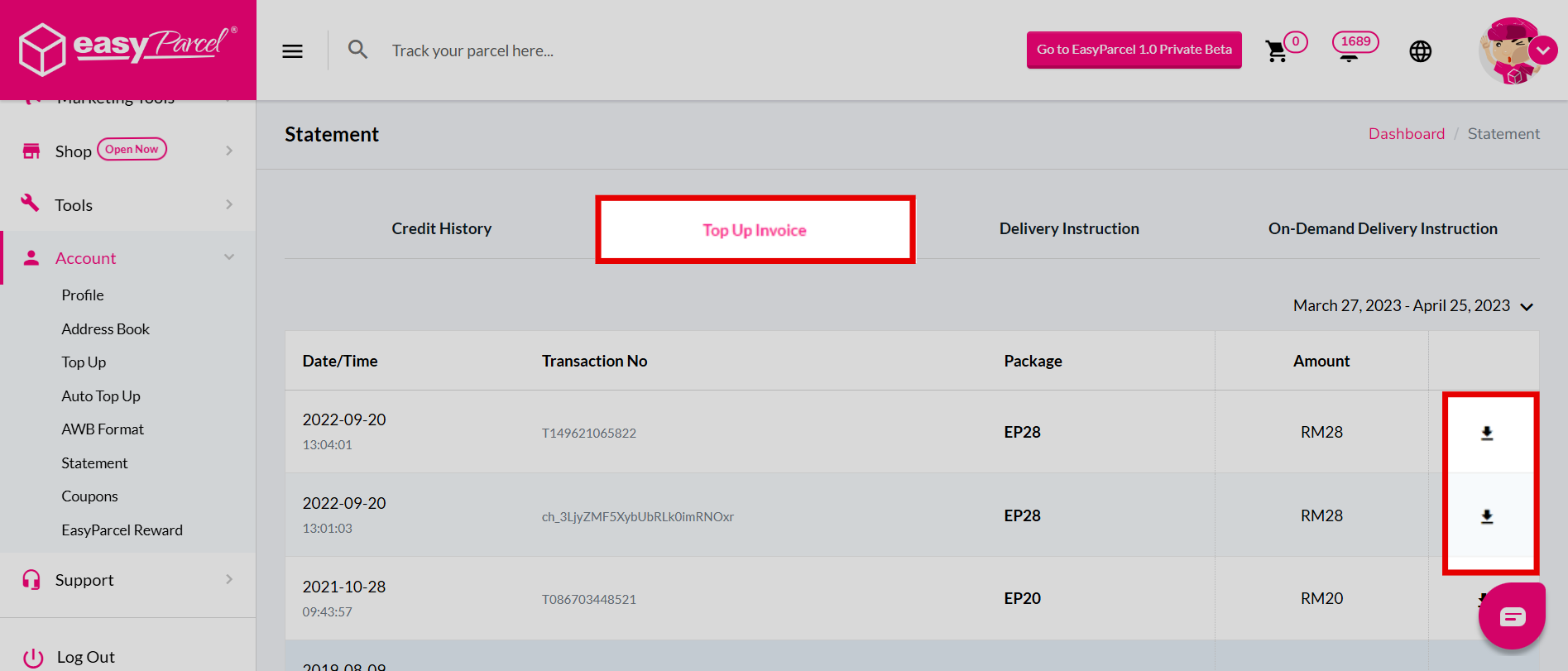Open the hamburger menu icon
This screenshot has width=1568, height=671.
coord(292,51)
